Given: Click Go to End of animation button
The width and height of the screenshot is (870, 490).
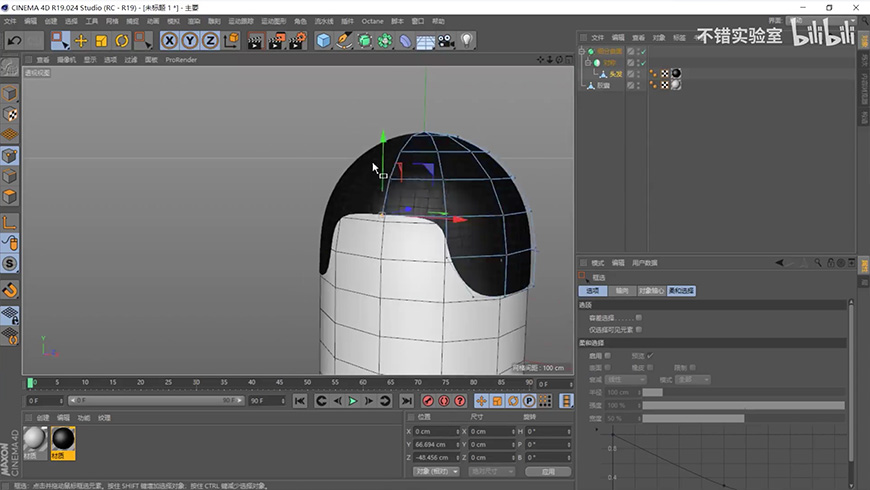Looking at the screenshot, I should [407, 401].
